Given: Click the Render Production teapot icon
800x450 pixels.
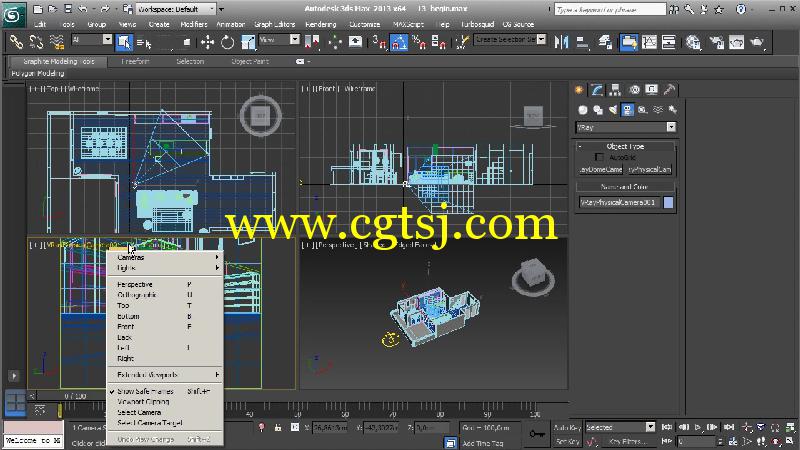Looking at the screenshot, I should [x=757, y=42].
